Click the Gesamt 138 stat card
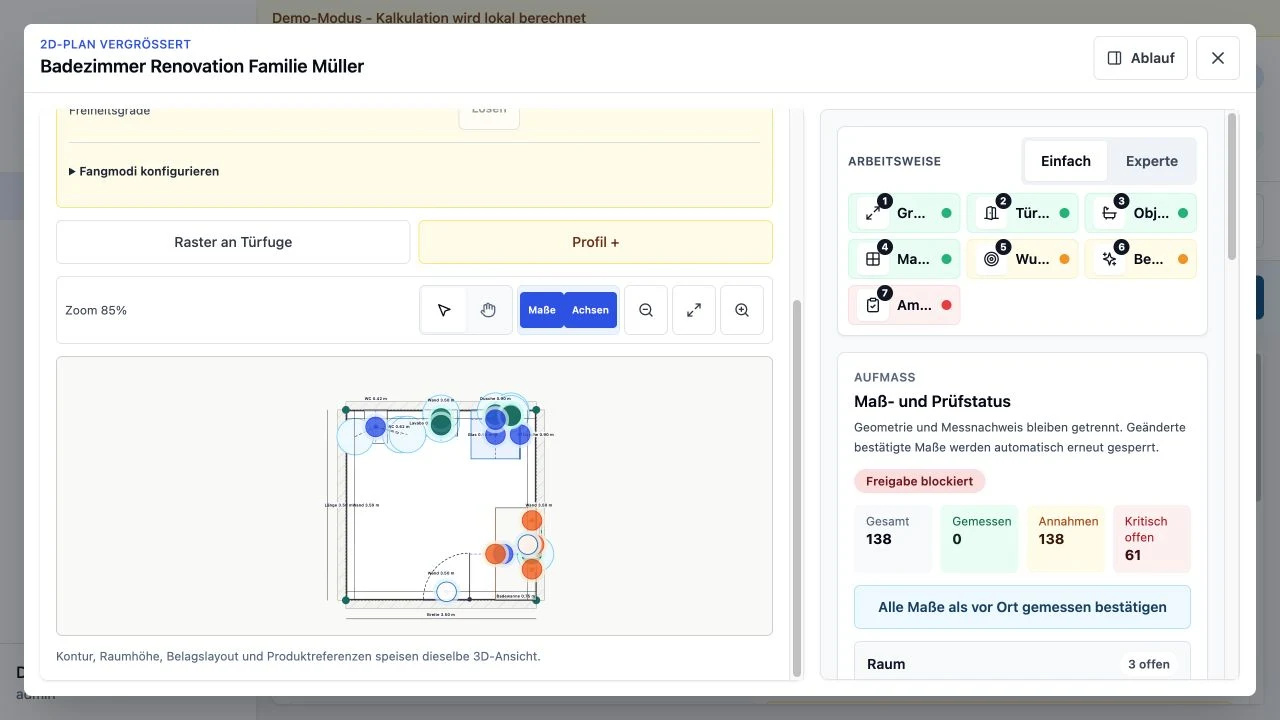The image size is (1280, 720). 893,539
